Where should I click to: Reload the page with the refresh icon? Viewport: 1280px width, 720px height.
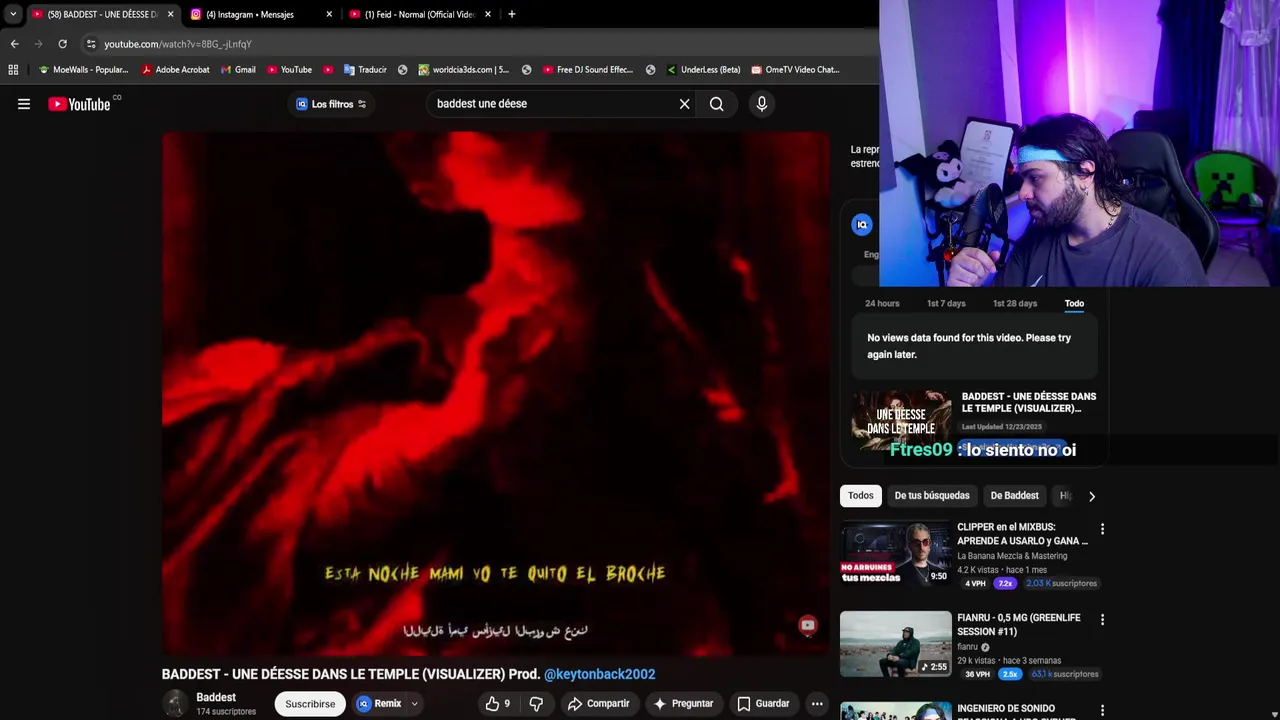click(x=62, y=44)
